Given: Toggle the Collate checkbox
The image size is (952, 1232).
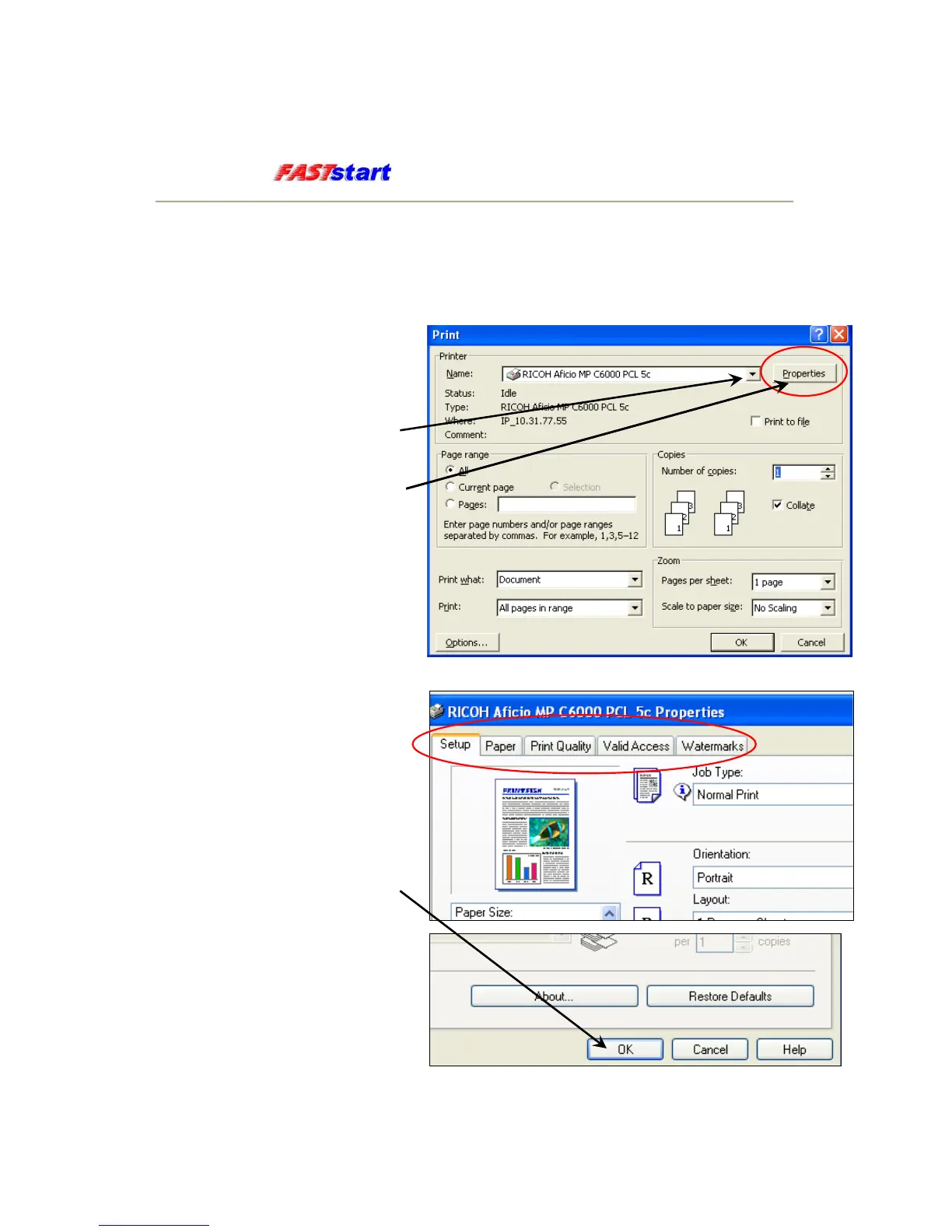Looking at the screenshot, I should [777, 505].
